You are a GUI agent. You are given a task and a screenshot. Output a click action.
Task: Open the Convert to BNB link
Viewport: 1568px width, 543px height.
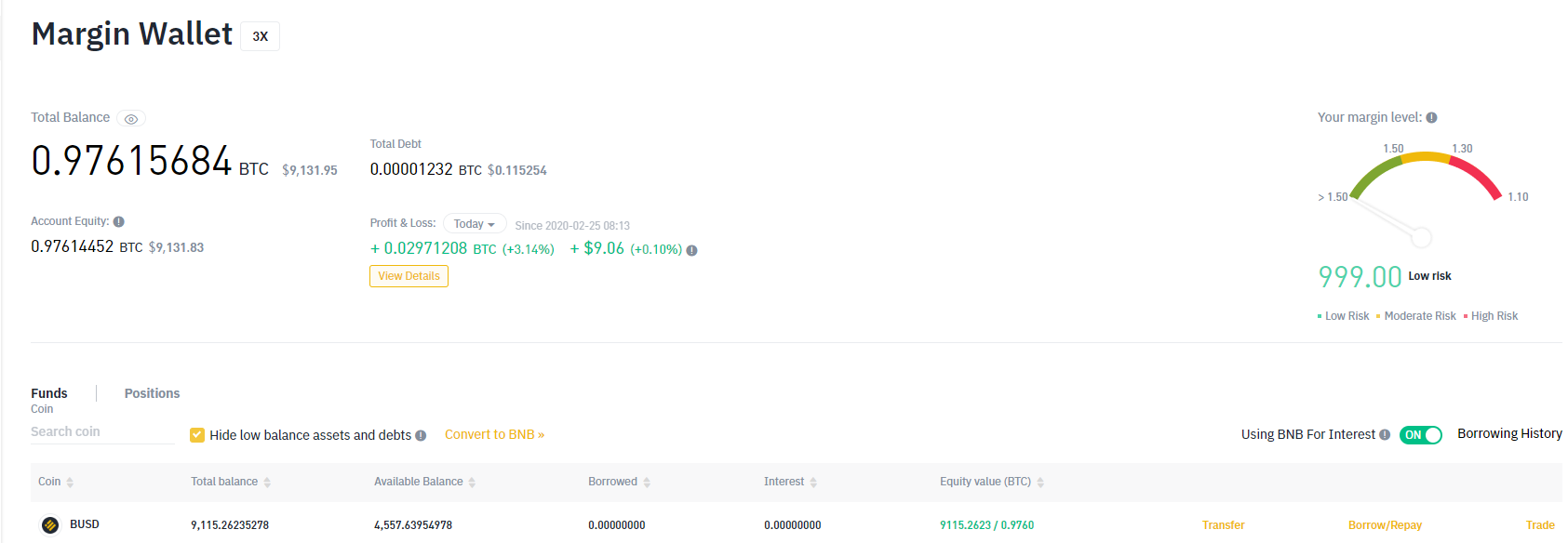[494, 435]
